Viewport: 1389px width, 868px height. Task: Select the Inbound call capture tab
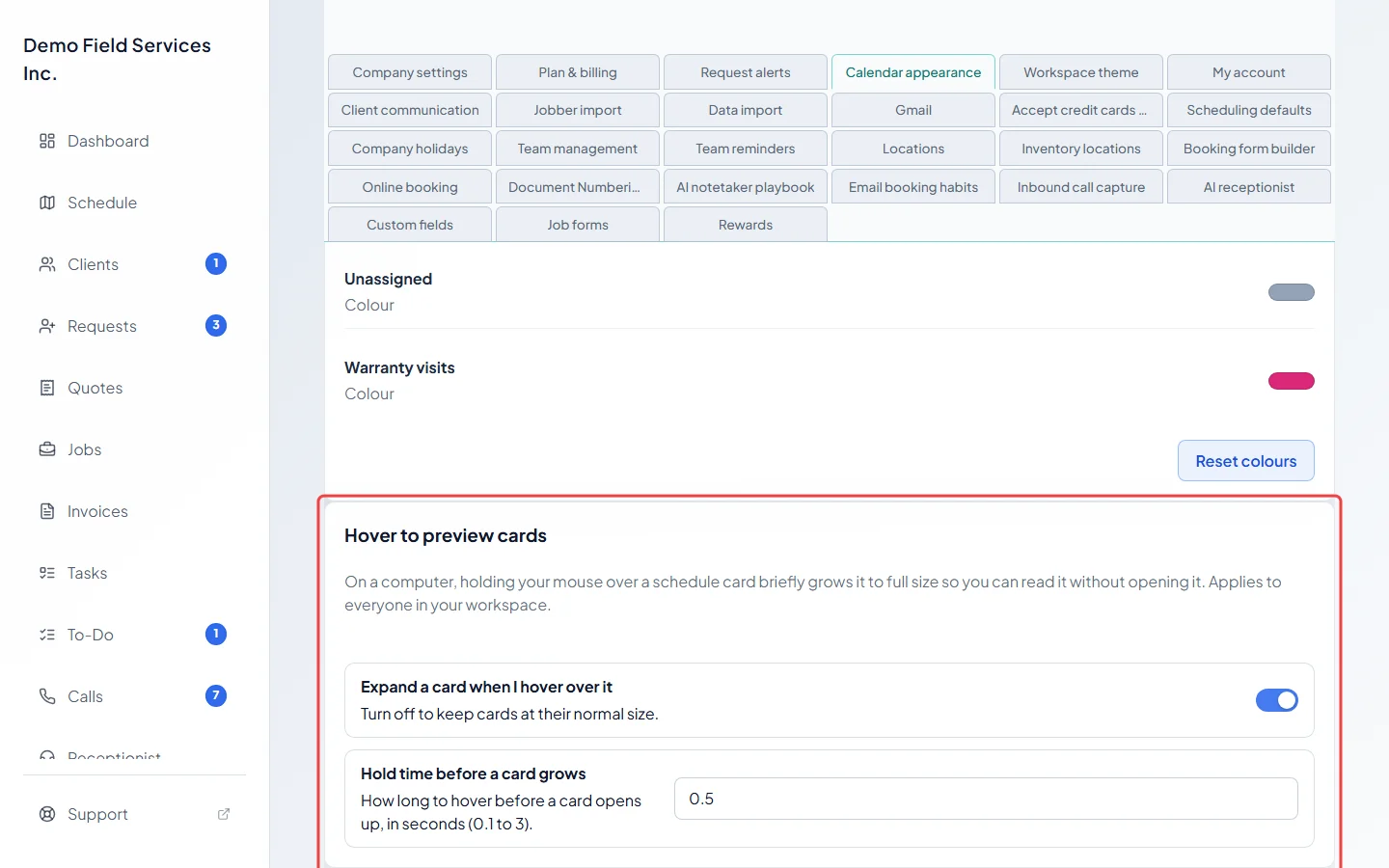point(1081,187)
